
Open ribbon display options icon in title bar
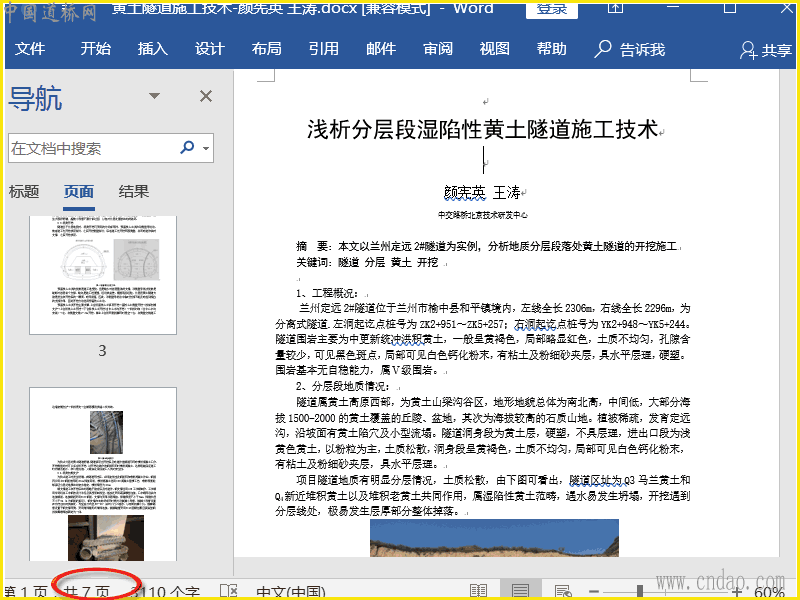[x=616, y=7]
